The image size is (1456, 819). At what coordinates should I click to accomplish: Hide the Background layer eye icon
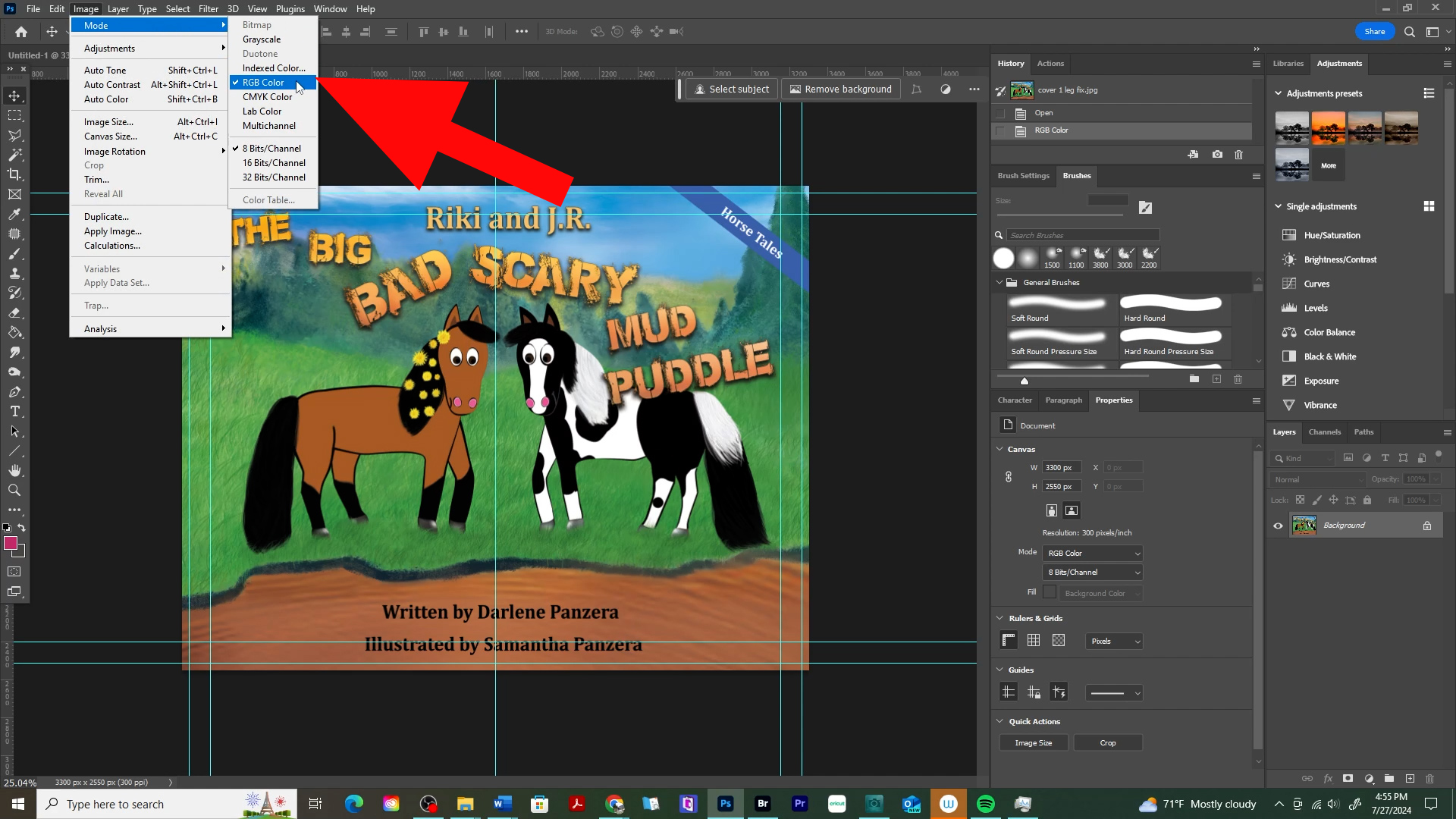pyautogui.click(x=1278, y=526)
